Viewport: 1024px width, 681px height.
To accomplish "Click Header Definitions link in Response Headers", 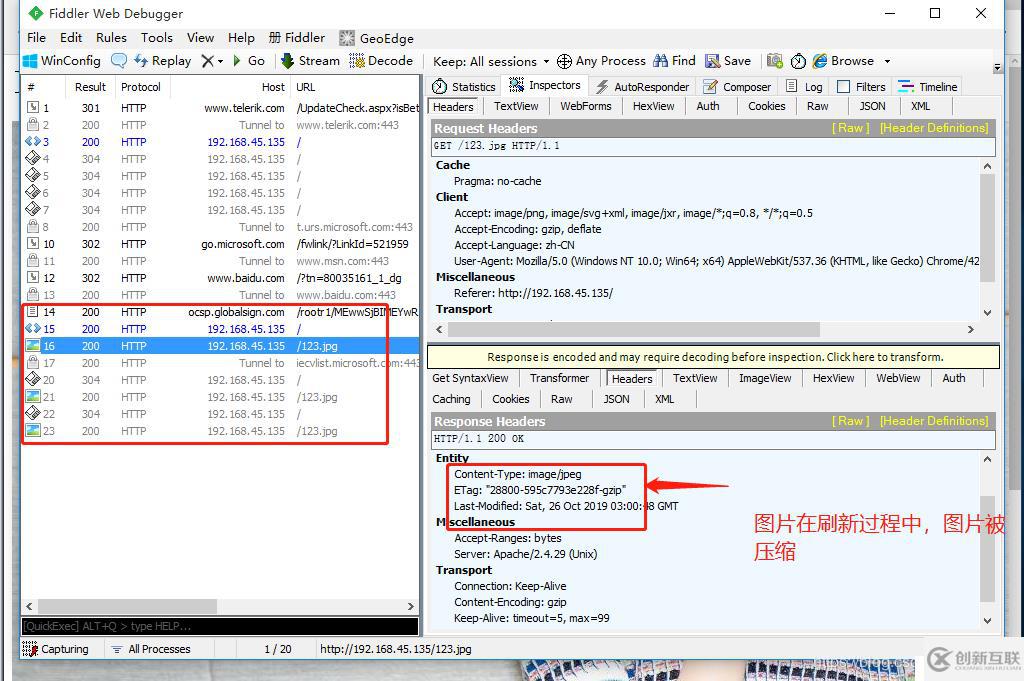I will pos(934,421).
